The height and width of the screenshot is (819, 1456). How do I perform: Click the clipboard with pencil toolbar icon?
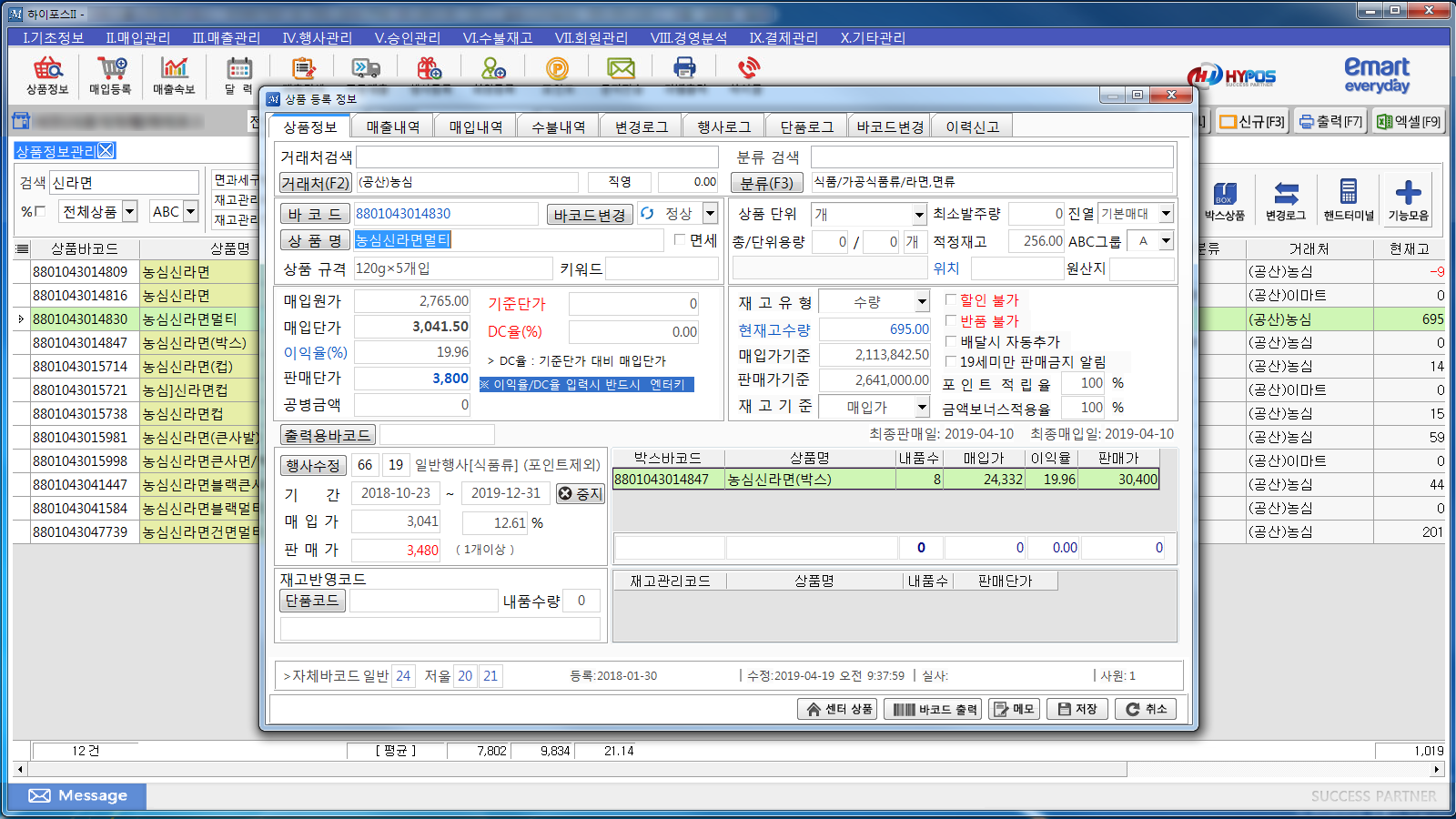(x=303, y=68)
